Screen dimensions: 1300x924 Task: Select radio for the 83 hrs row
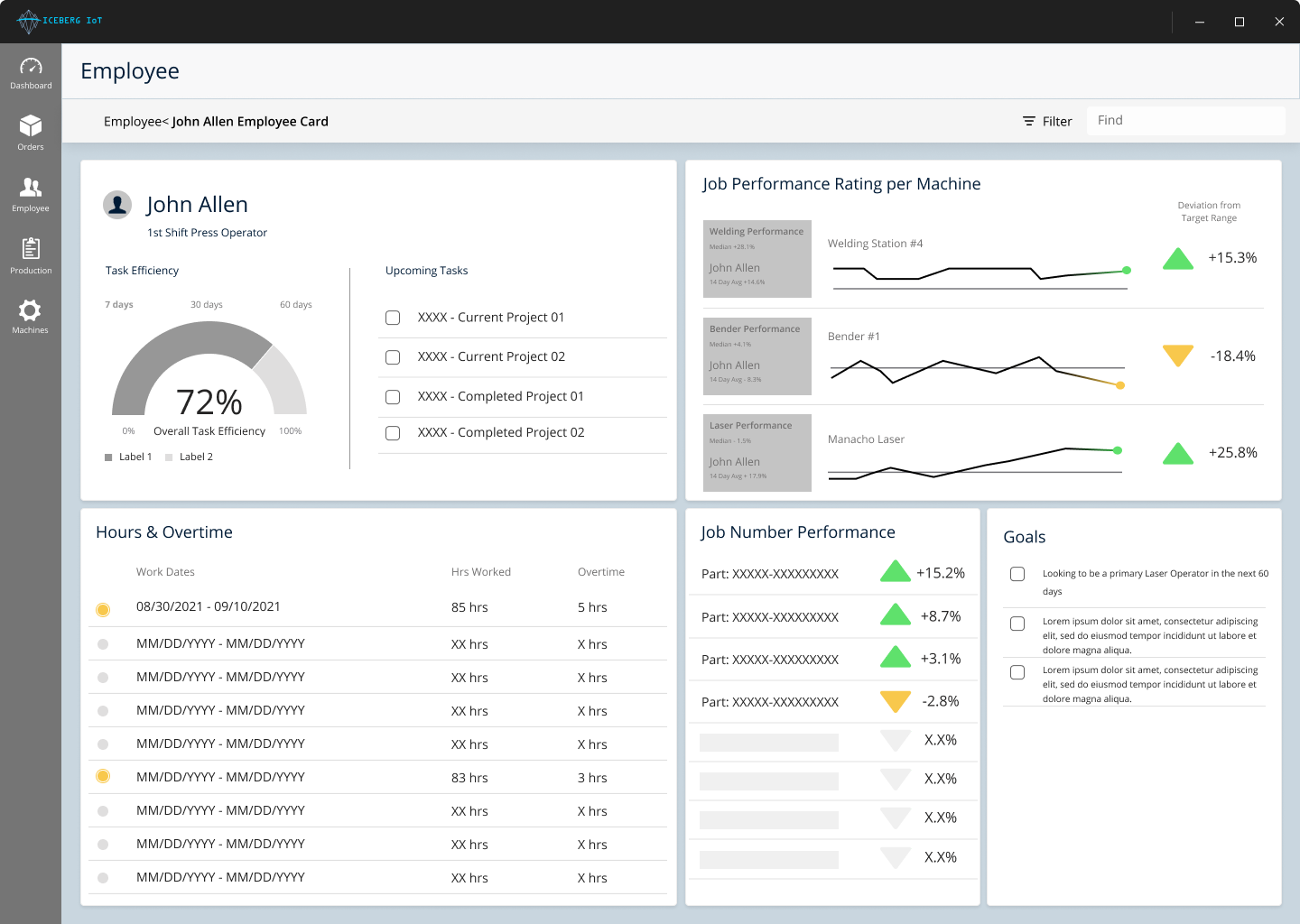103,776
